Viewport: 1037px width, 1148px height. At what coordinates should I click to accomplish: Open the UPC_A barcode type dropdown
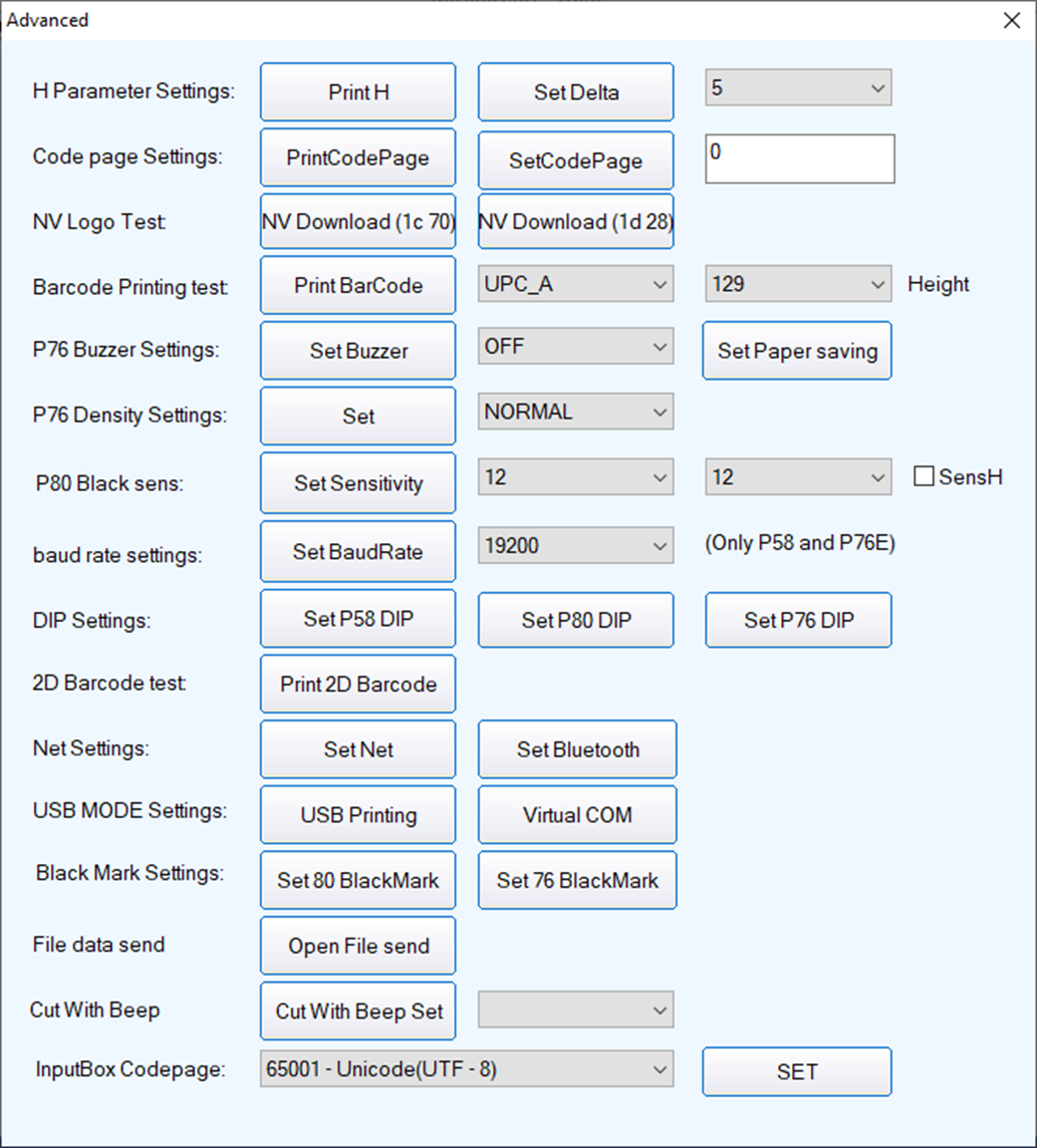576,284
